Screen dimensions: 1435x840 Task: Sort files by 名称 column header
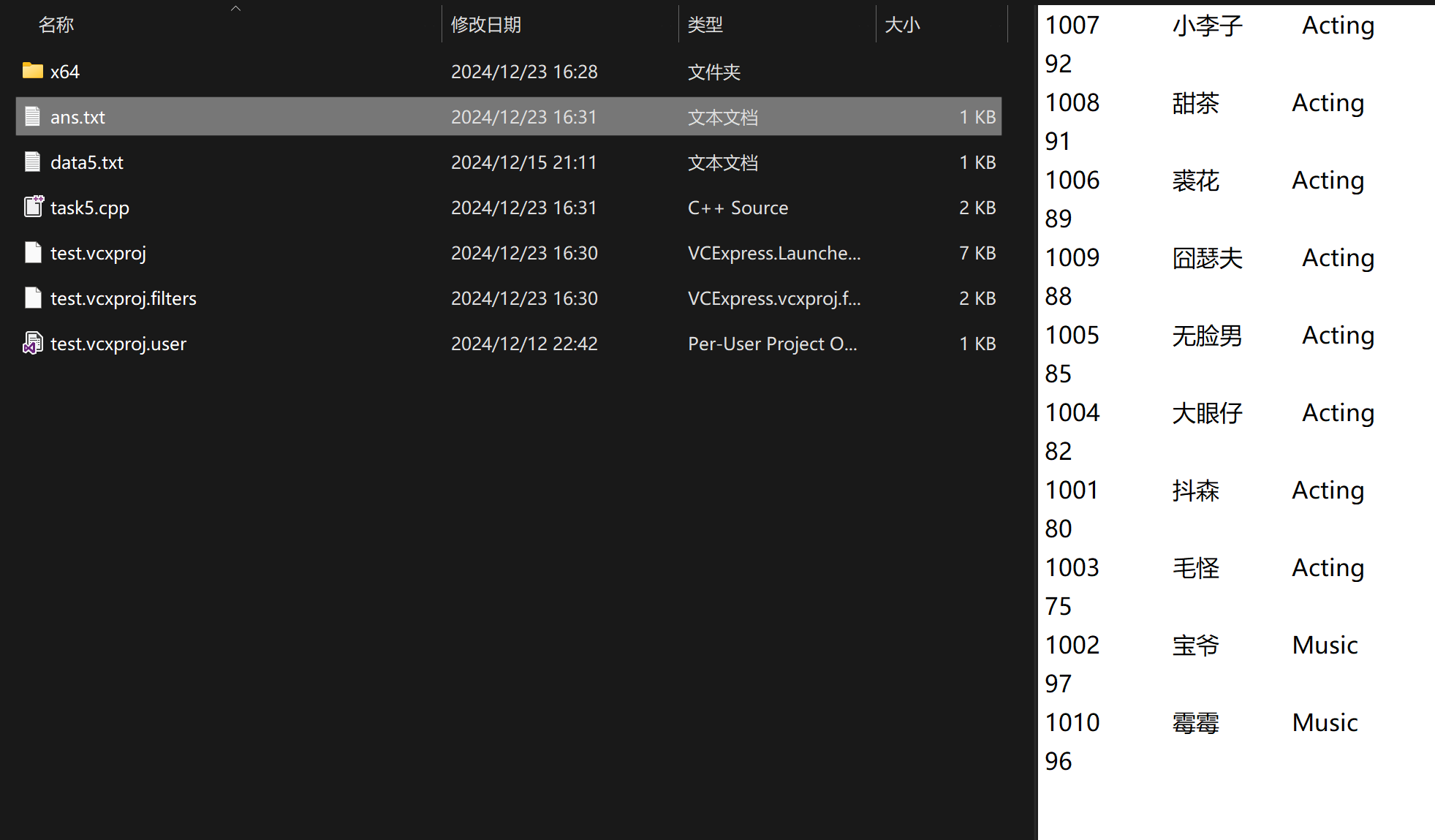point(56,25)
